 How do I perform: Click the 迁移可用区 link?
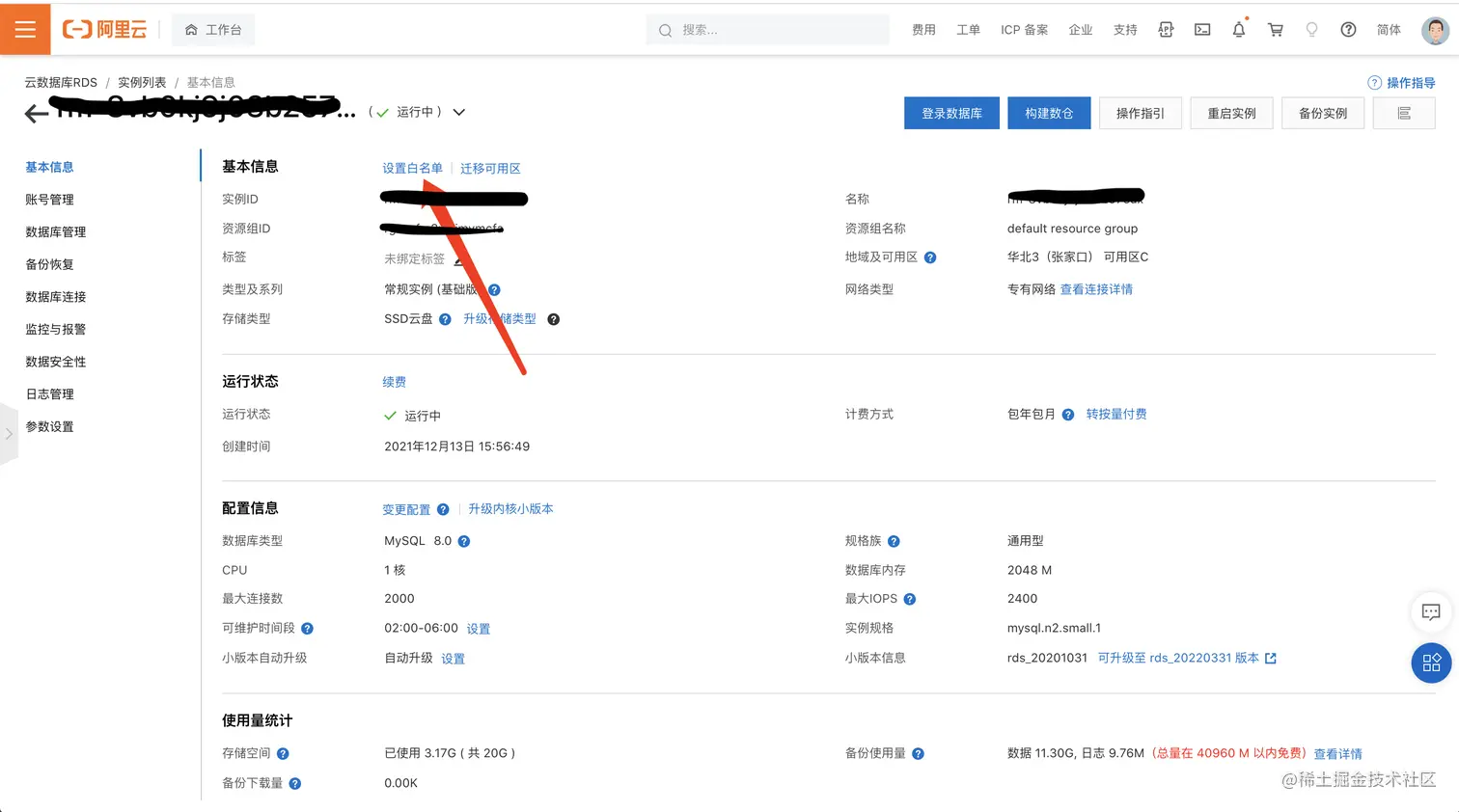tap(490, 168)
